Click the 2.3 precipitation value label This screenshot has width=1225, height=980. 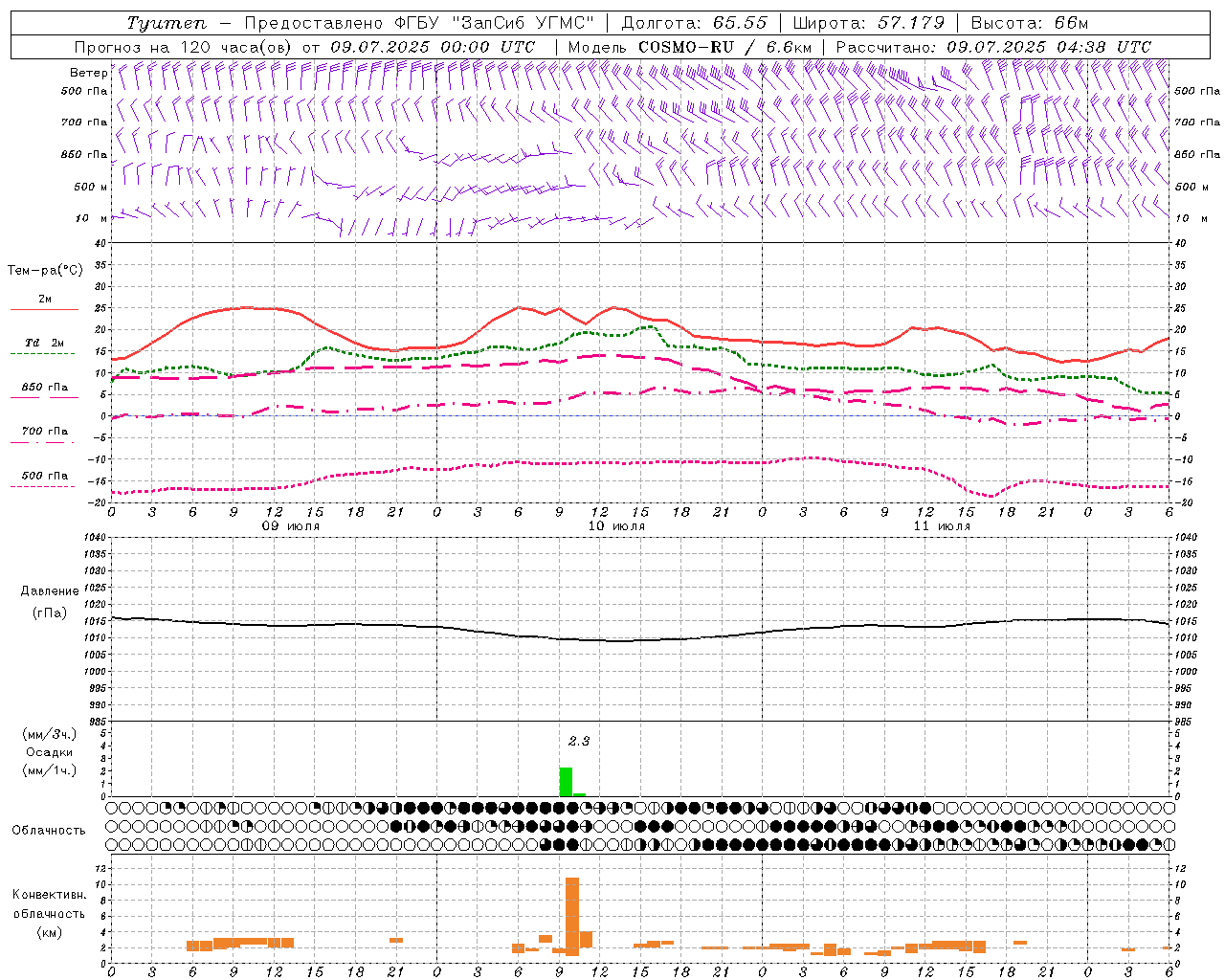578,741
